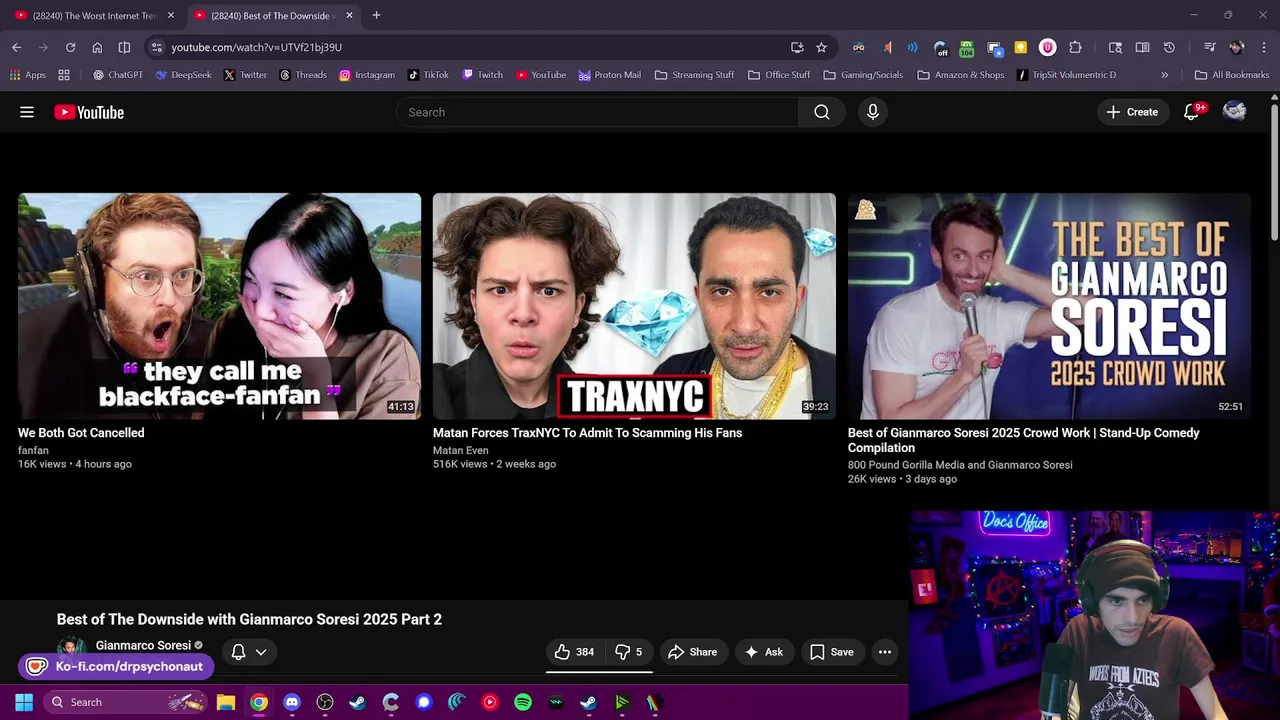1280x720 pixels.
Task: Open the fanfan channel name
Action: point(33,450)
